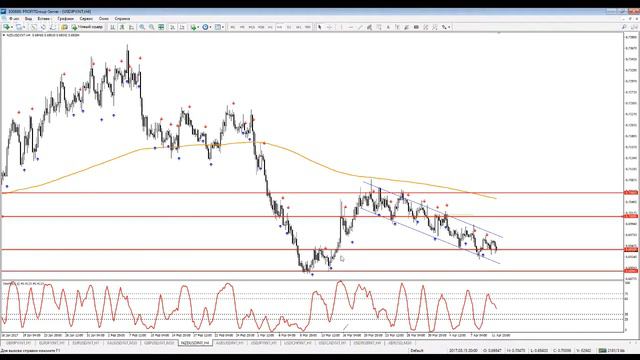This screenshot has height=360, width=640.
Task: Select the Text (A) tool
Action: [388, 27]
